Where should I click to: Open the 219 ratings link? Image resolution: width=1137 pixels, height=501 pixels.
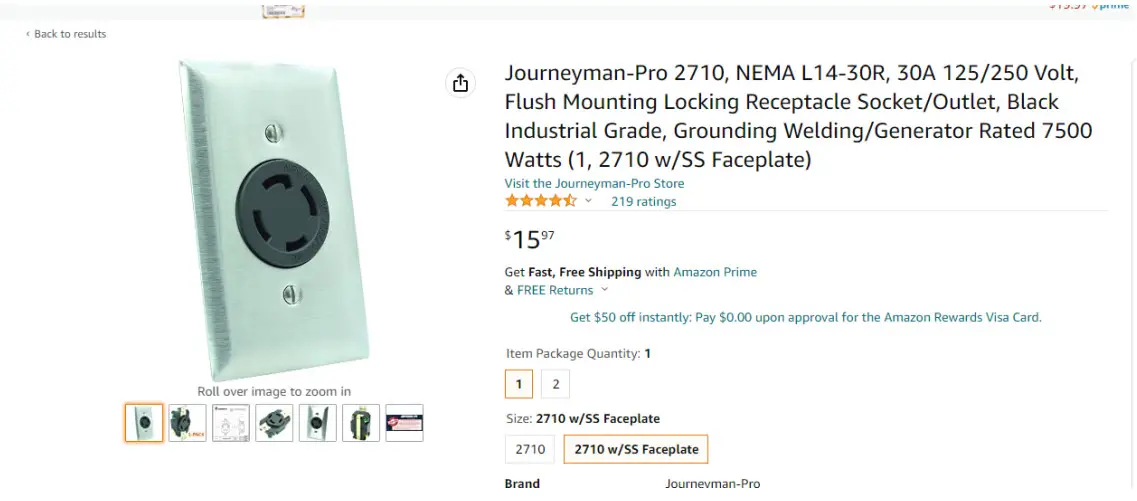click(x=643, y=201)
